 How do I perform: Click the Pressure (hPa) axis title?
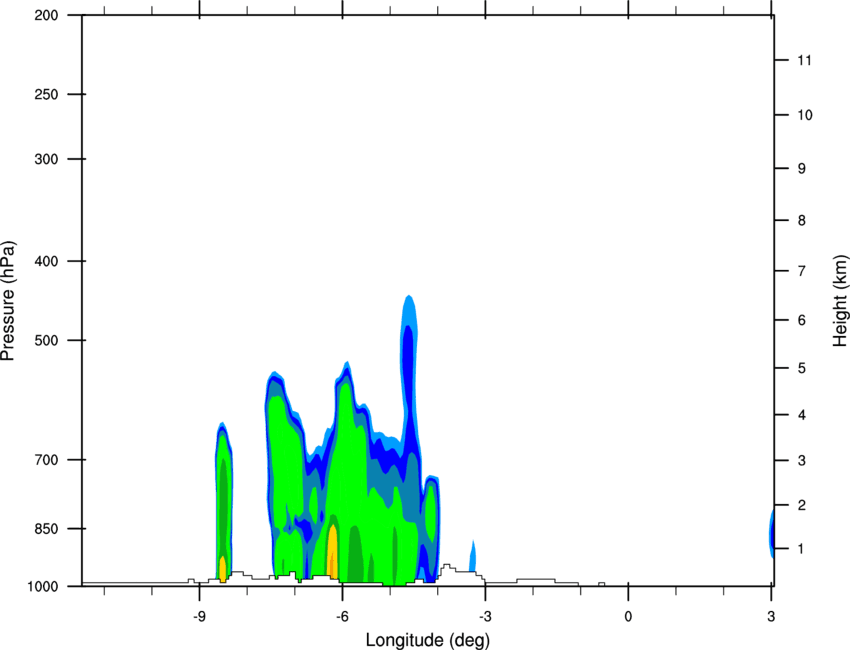[8, 301]
